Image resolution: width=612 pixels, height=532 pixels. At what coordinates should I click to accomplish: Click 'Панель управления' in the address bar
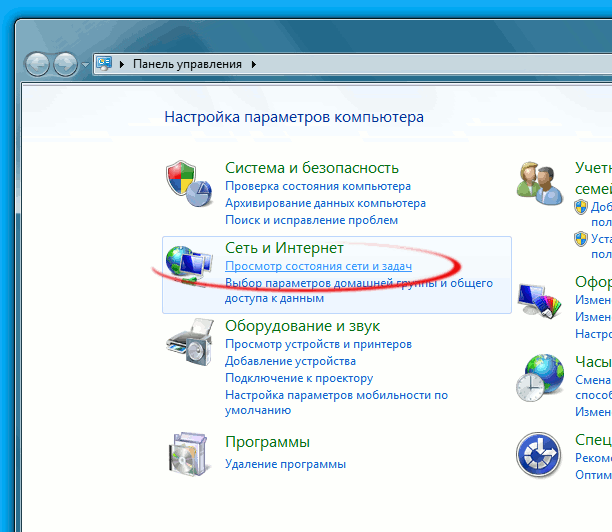coord(187,64)
